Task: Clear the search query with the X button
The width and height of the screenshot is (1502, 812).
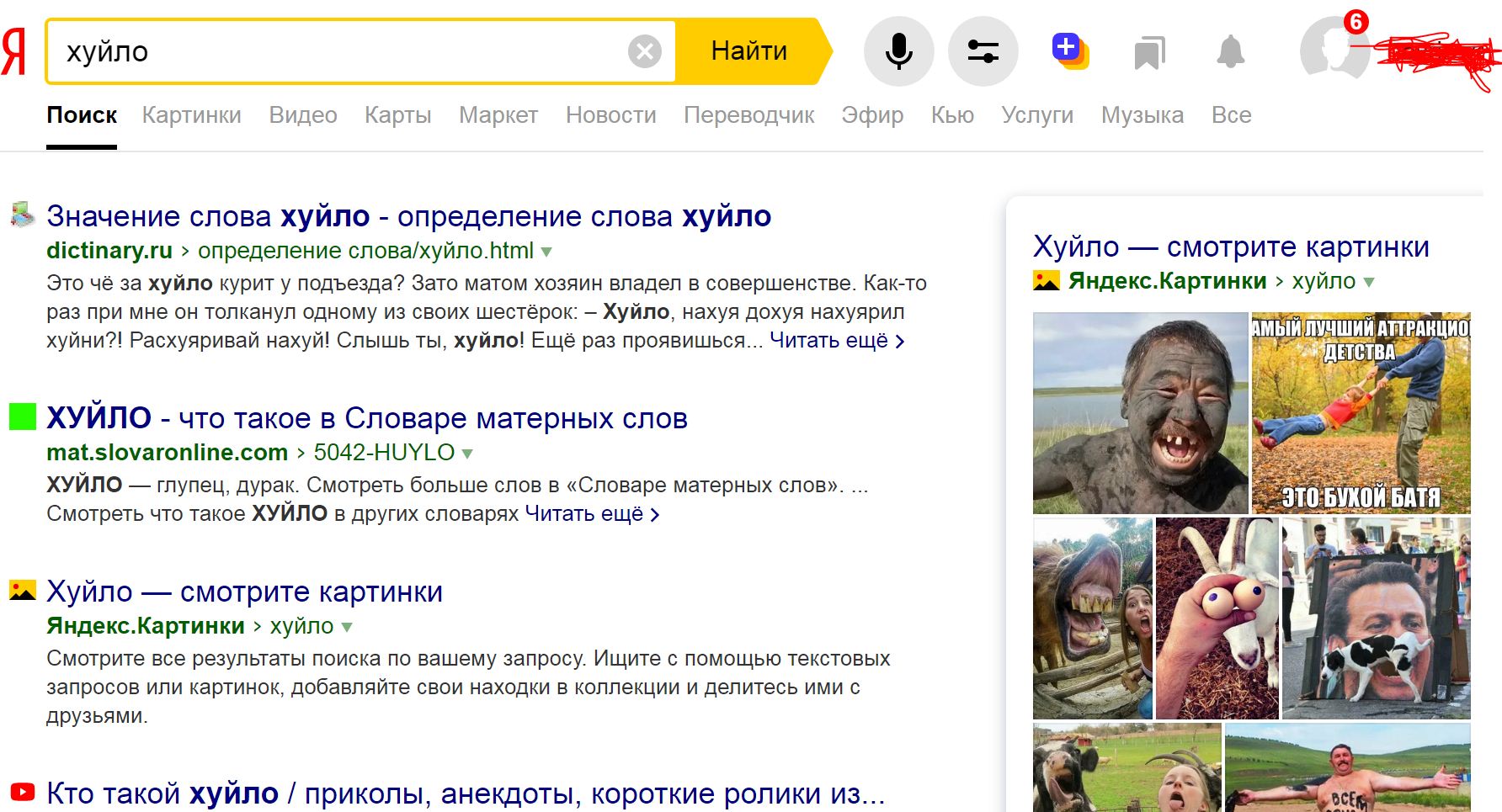Action: coord(645,52)
